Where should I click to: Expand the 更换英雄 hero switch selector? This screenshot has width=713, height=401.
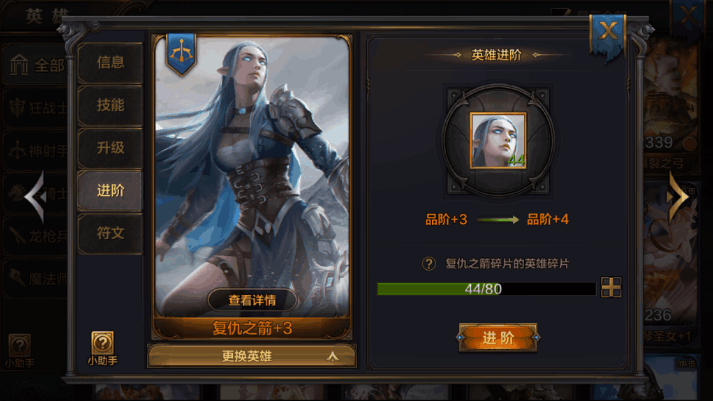tap(251, 356)
